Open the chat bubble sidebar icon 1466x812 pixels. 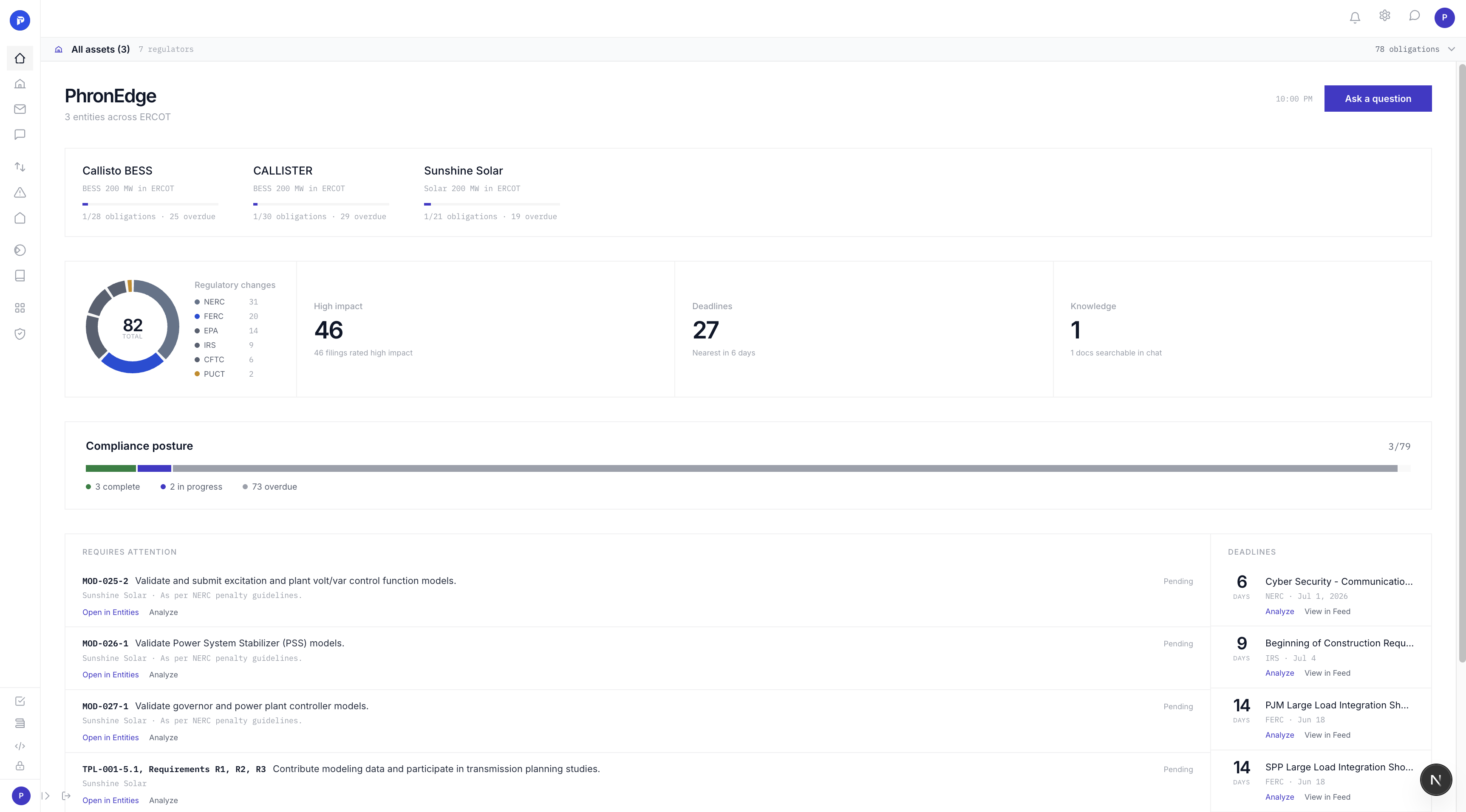pyautogui.click(x=20, y=135)
